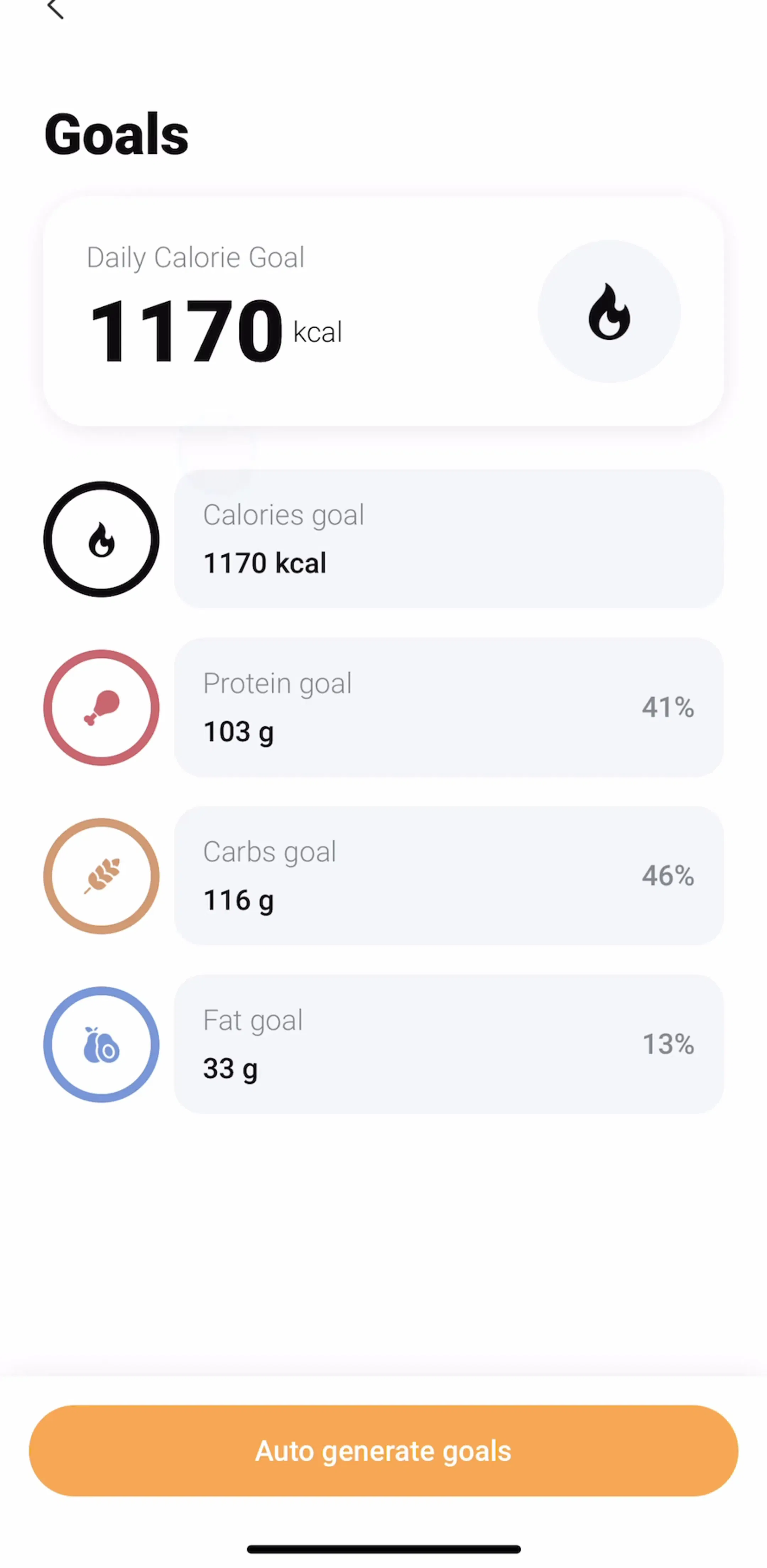Tap the back arrow at top left
The height and width of the screenshot is (1568, 767).
(x=55, y=9)
